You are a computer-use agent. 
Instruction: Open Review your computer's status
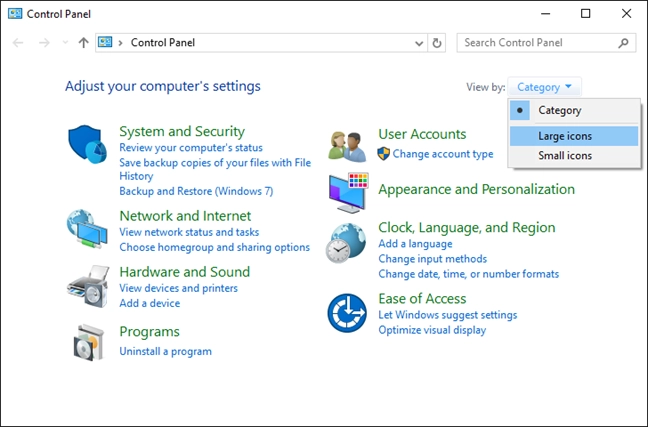(x=191, y=148)
